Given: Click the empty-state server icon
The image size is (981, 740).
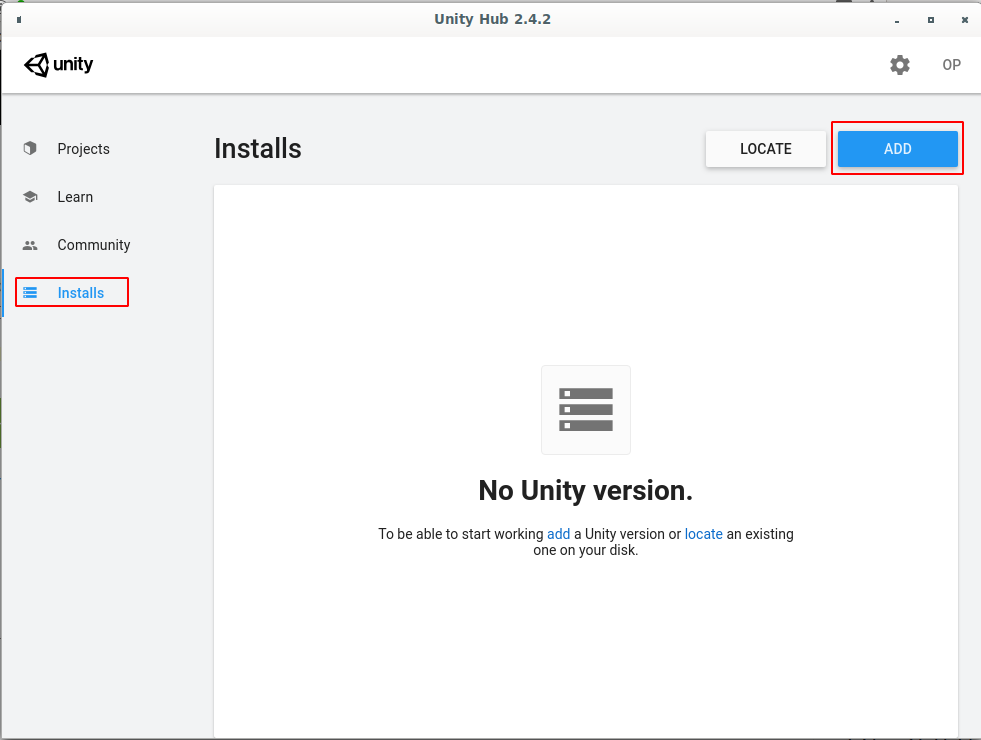Looking at the screenshot, I should coord(585,410).
